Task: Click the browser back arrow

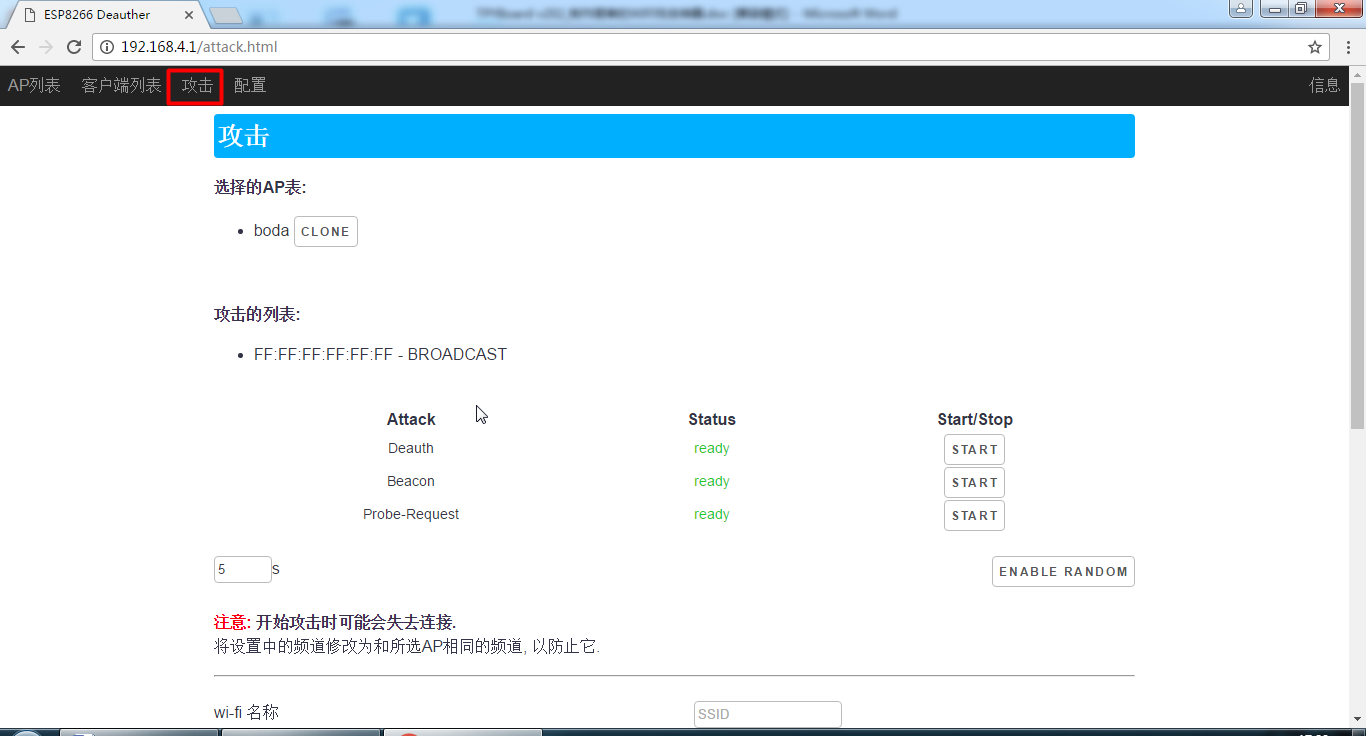Action: pos(18,47)
